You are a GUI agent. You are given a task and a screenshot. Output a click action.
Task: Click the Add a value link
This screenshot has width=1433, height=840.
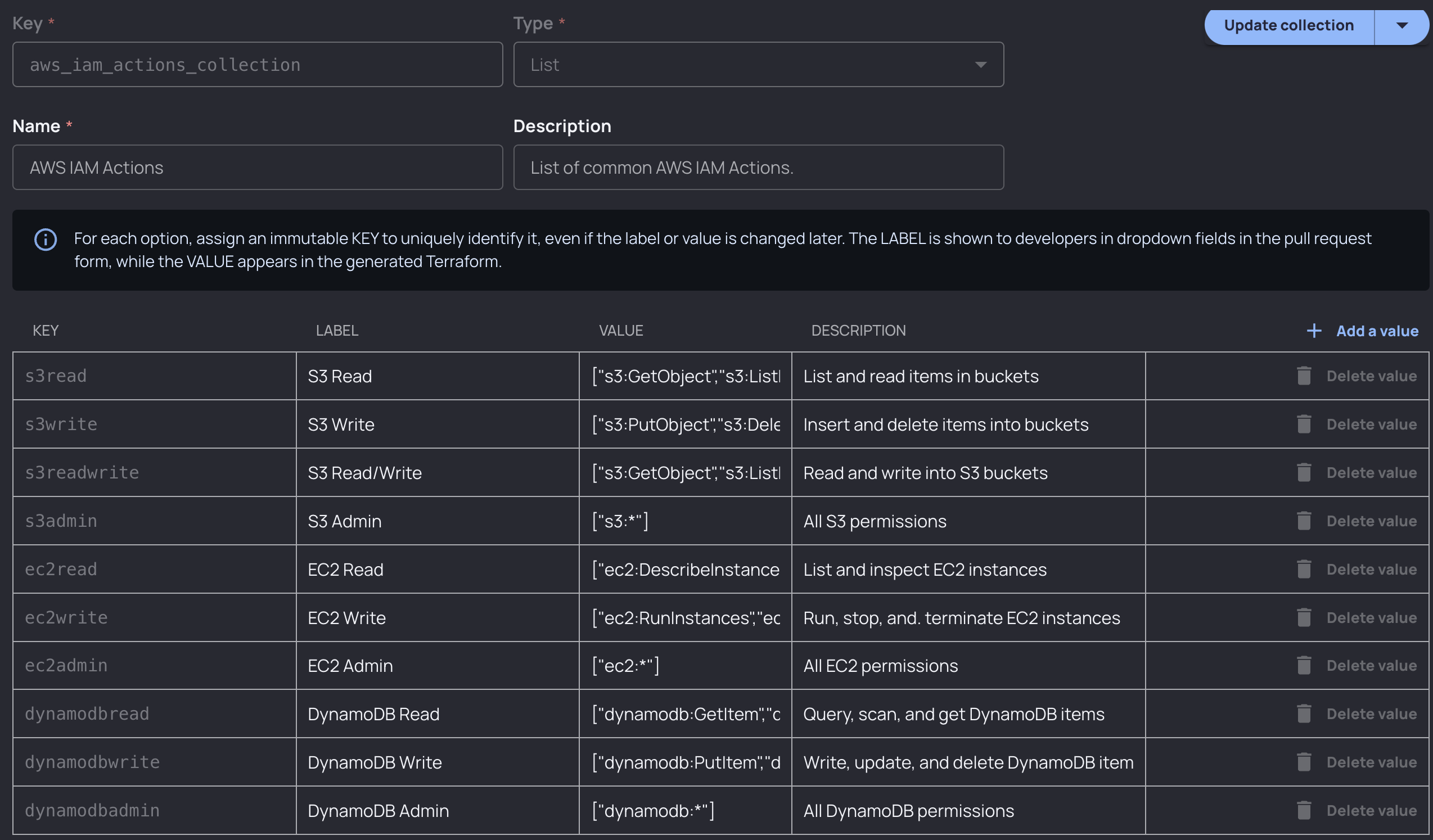(x=1377, y=331)
